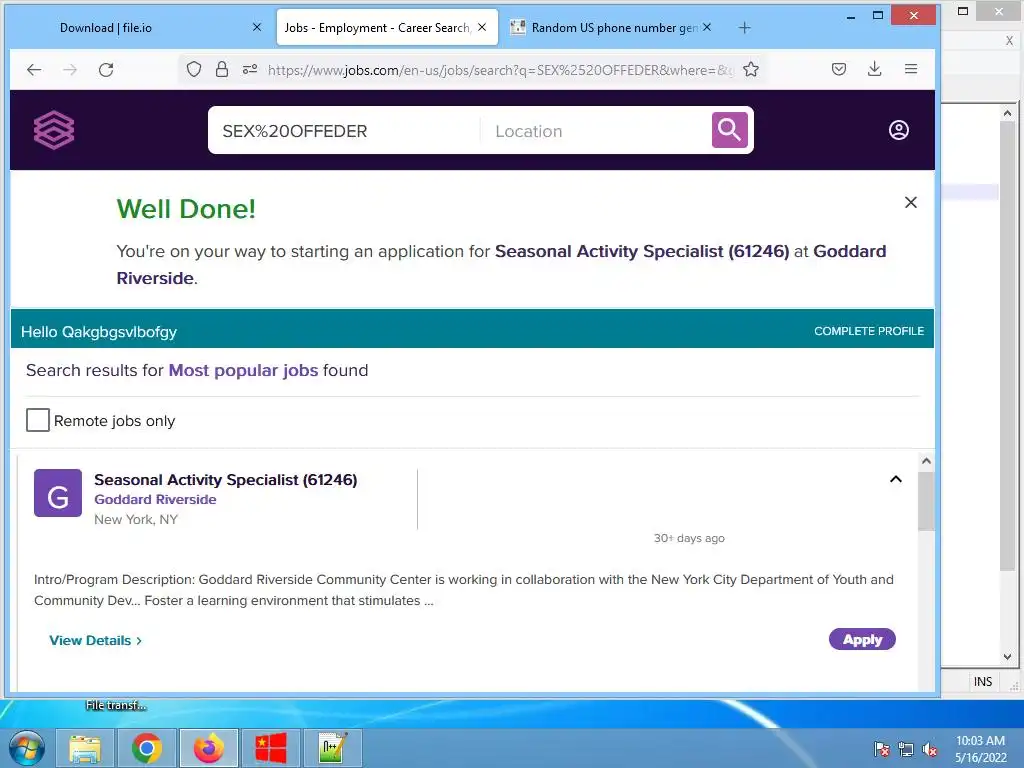Viewport: 1024px width, 768px height.
Task: Open View Details for the job
Action: [x=95, y=641]
